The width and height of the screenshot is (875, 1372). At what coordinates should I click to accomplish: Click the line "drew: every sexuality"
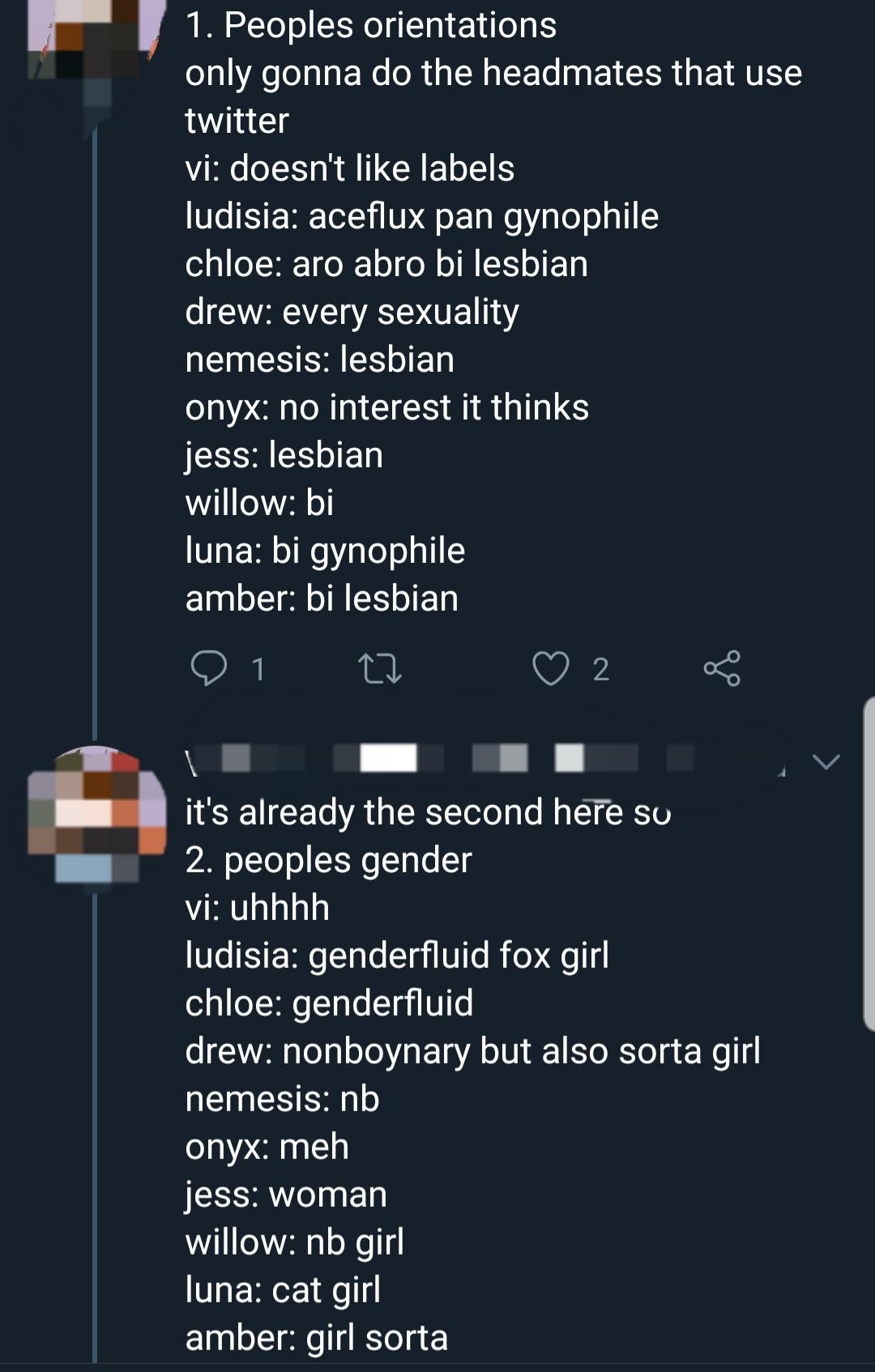[x=352, y=312]
